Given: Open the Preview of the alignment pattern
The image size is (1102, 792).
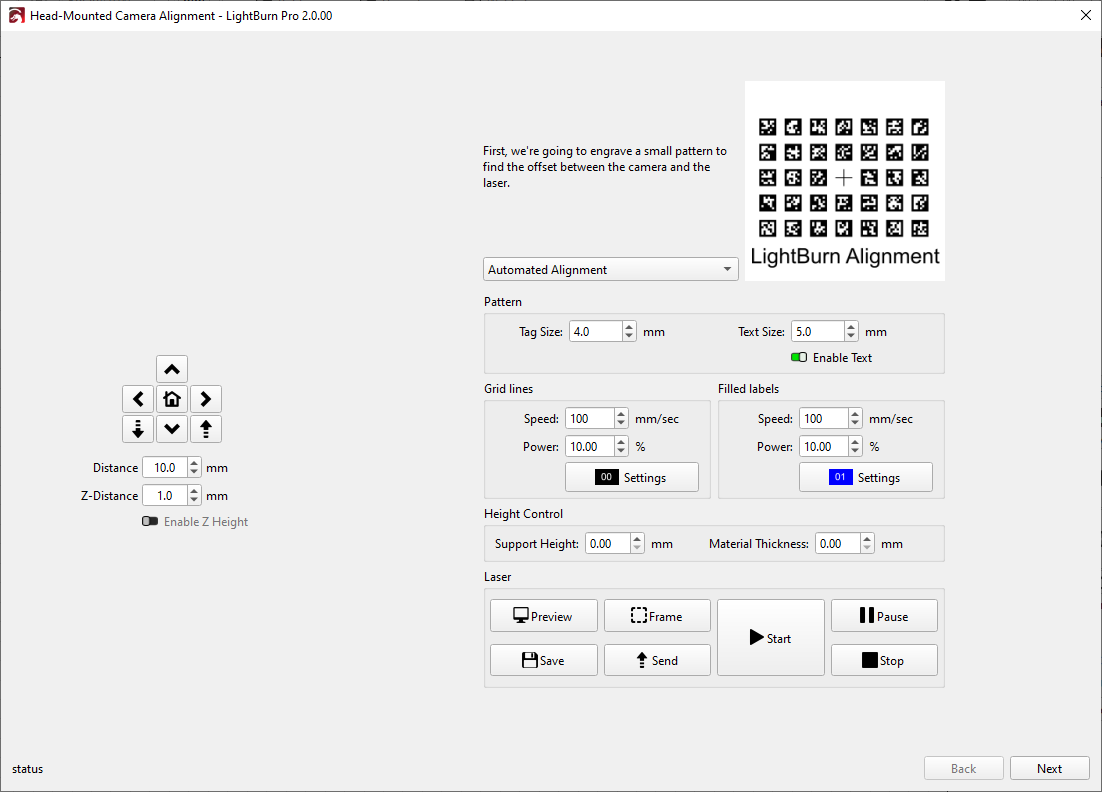Looking at the screenshot, I should 543,616.
